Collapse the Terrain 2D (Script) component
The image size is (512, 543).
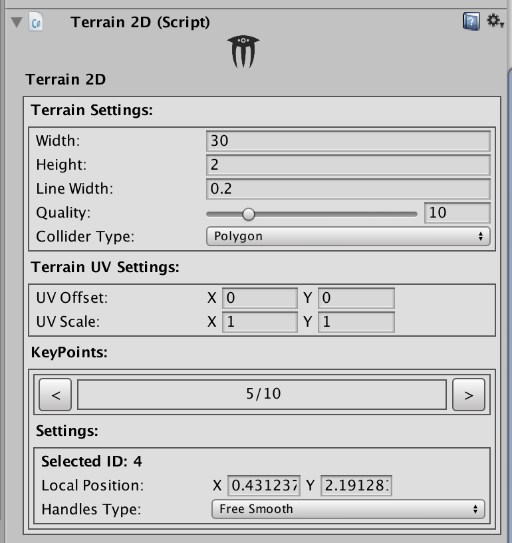(16, 22)
